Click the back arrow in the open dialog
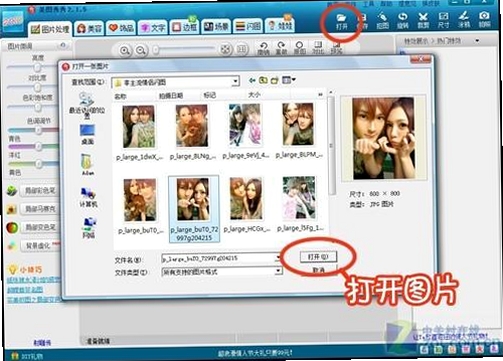Viewport: 503px width, 361px height. coord(252,80)
